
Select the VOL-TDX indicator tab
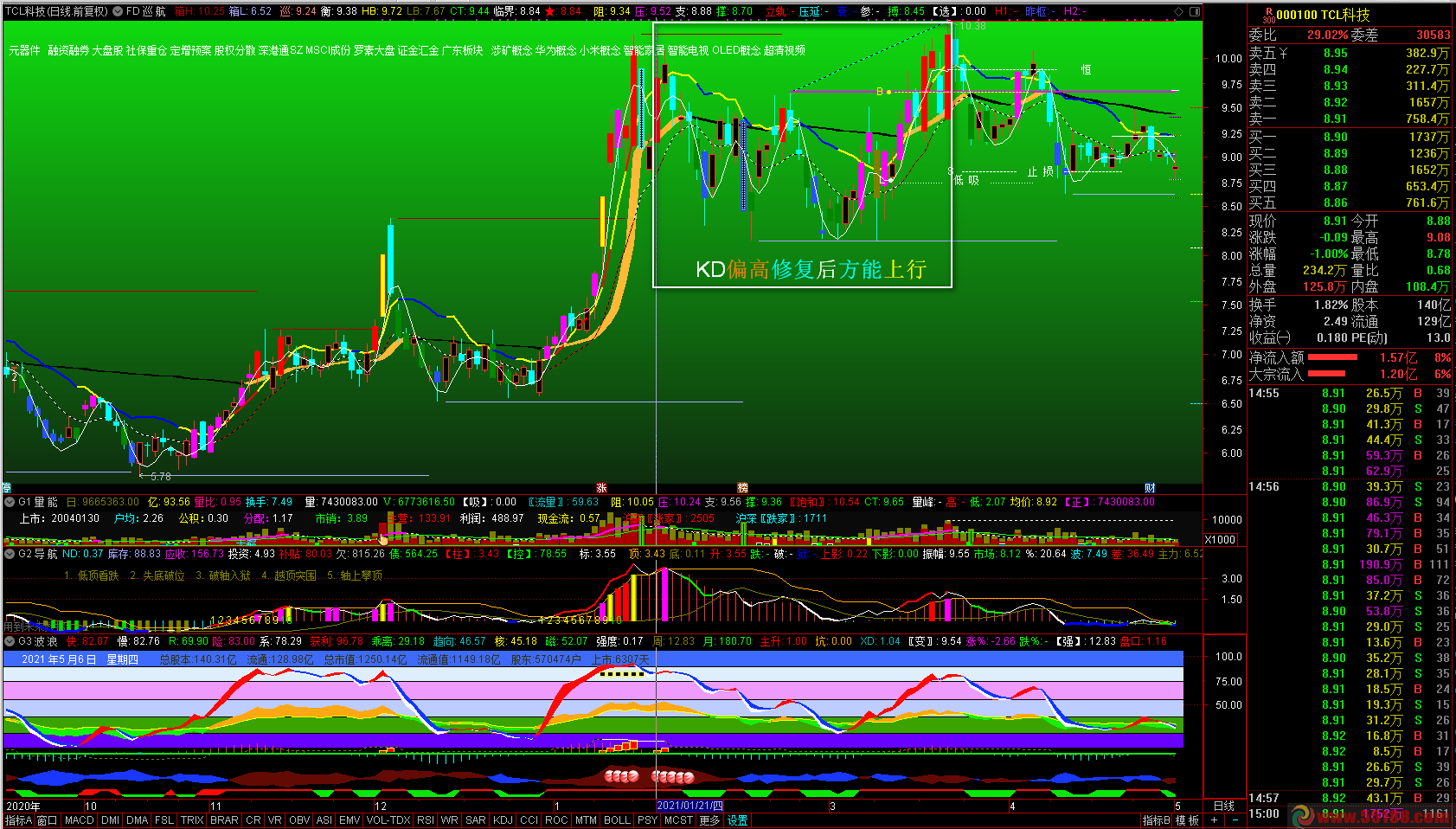click(x=388, y=820)
